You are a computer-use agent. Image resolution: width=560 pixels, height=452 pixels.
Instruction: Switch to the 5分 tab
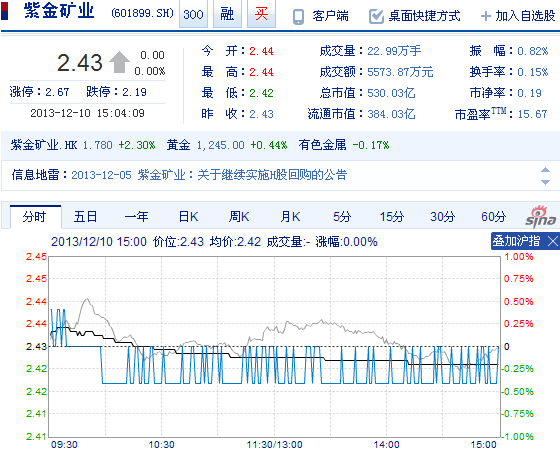point(342,217)
